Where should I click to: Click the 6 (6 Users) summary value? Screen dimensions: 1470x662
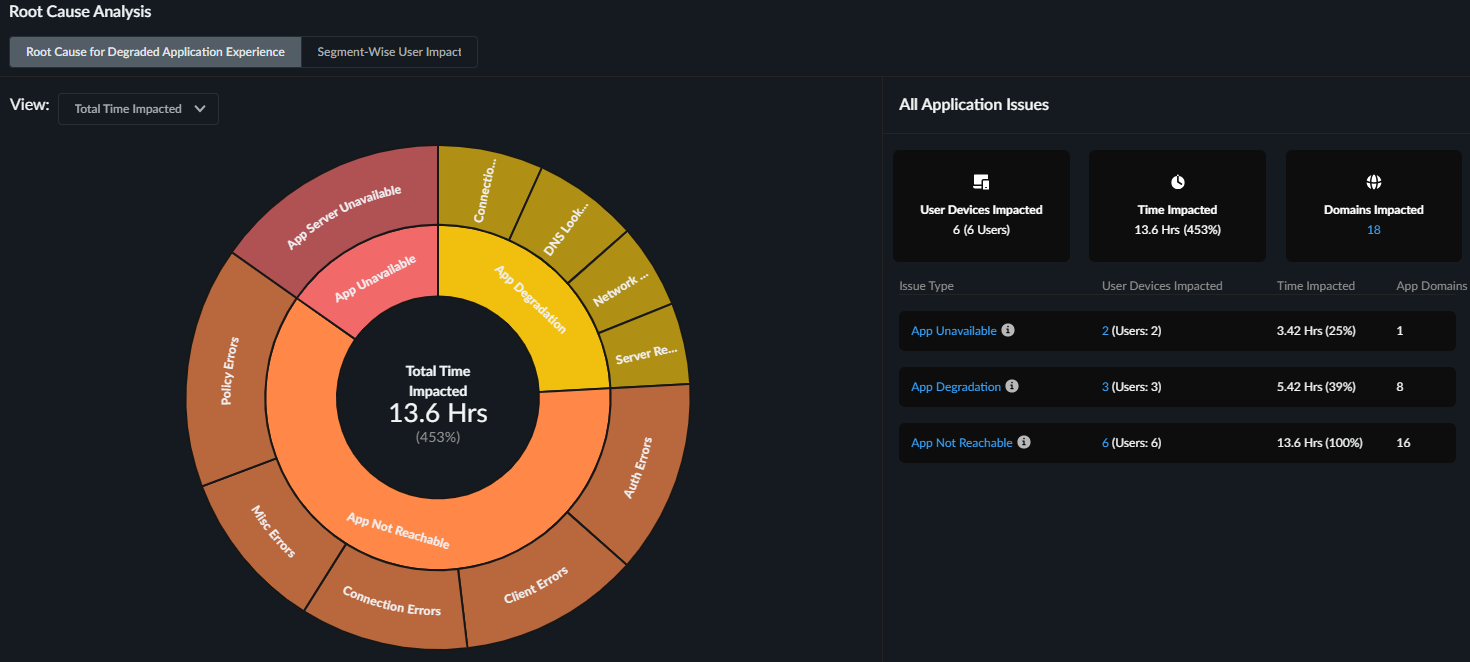point(981,230)
